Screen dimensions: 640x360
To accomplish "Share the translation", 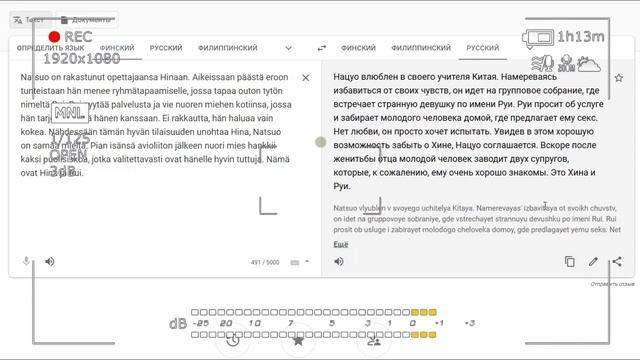I will point(617,261).
